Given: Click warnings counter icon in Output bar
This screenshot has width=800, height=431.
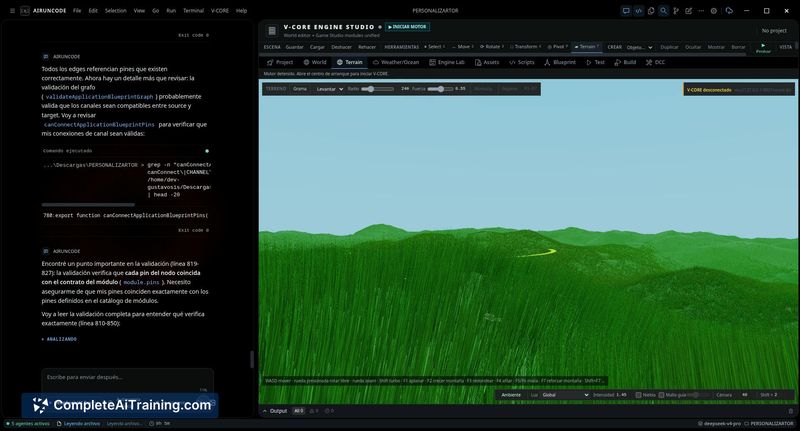Looking at the screenshot, I should pos(314,411).
